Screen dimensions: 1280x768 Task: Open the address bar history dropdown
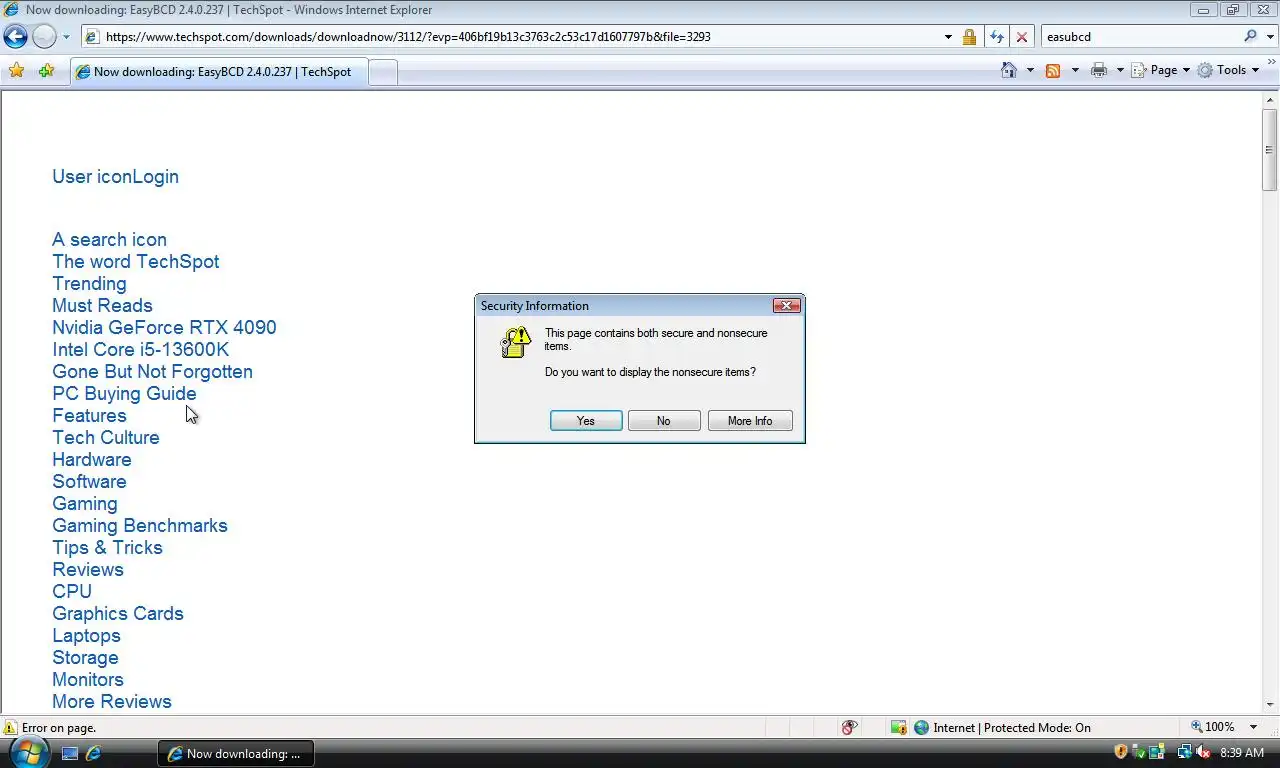click(948, 37)
